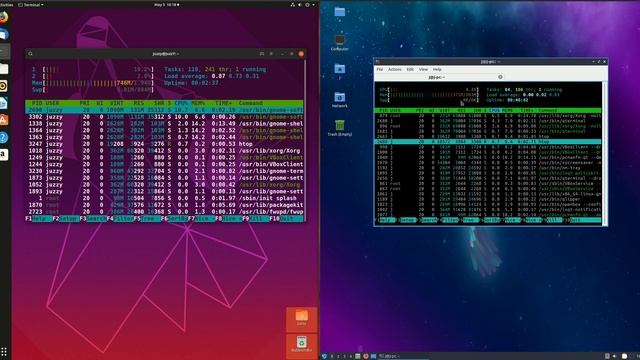Click F1 Help in Ubuntu htop footer
Viewport: 640px width, 360px height.
39,219
